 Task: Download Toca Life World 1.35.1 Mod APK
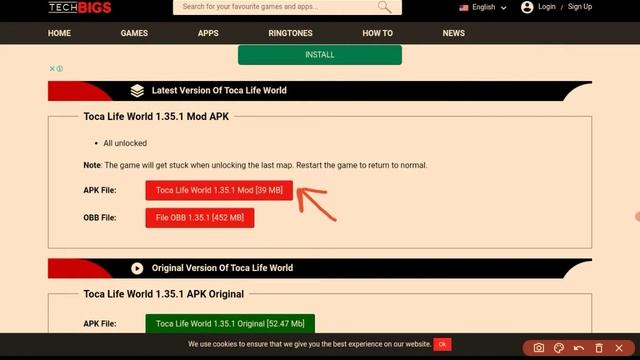click(x=219, y=190)
